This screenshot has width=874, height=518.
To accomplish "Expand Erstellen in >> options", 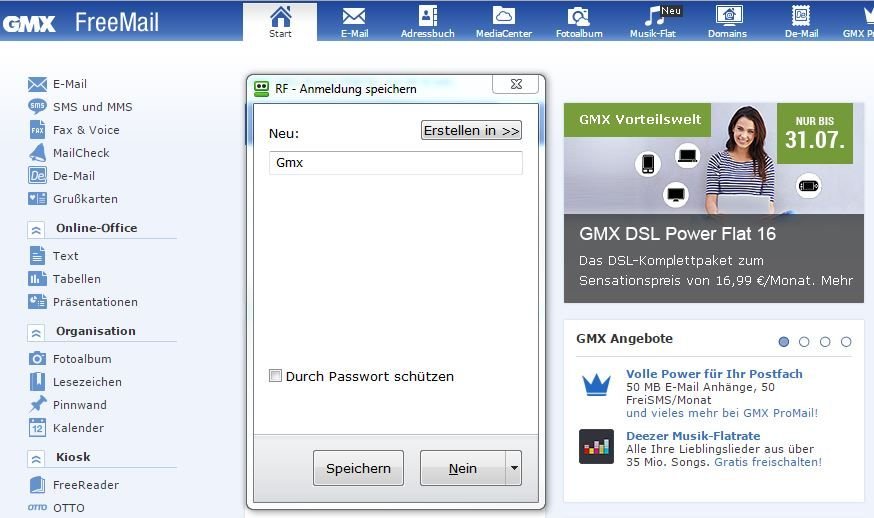I will coord(472,130).
